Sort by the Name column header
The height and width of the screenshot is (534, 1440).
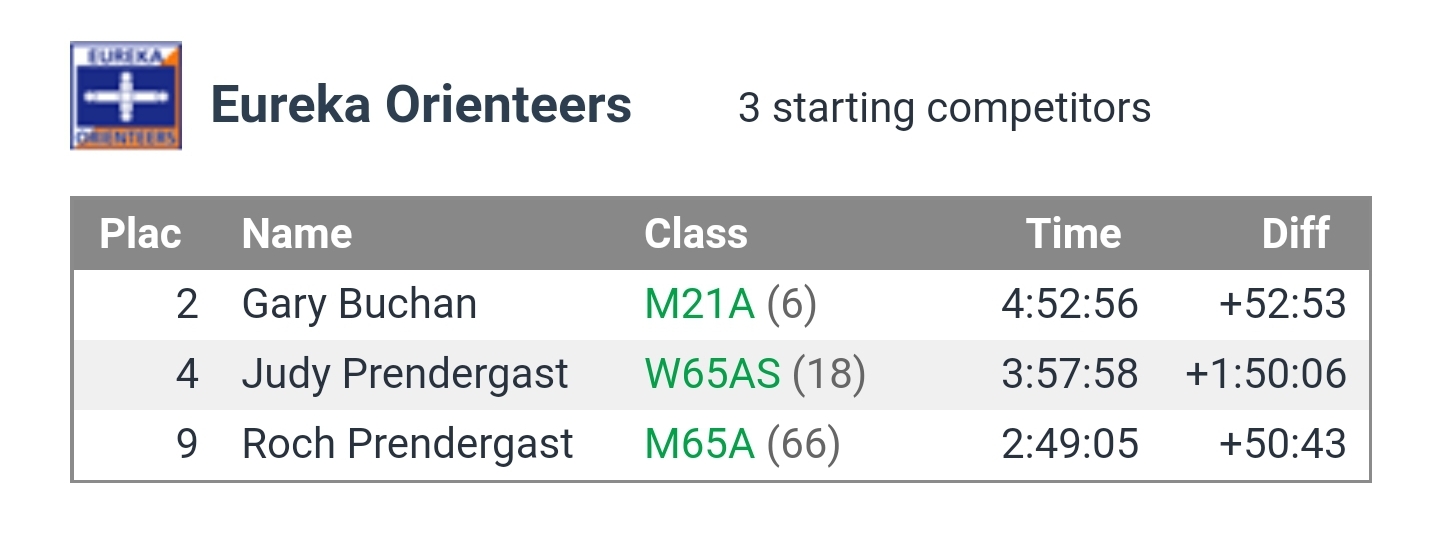pyautogui.click(x=297, y=234)
